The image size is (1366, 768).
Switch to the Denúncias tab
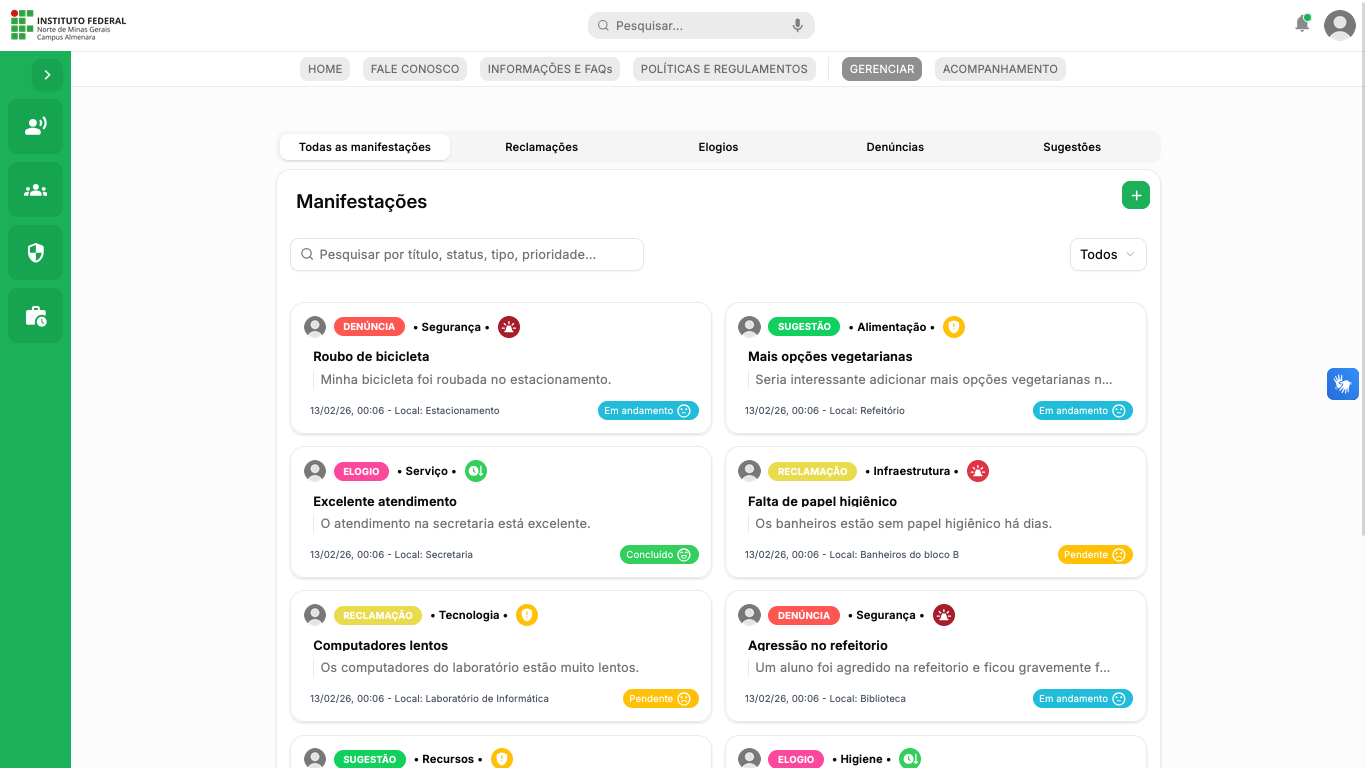point(894,147)
